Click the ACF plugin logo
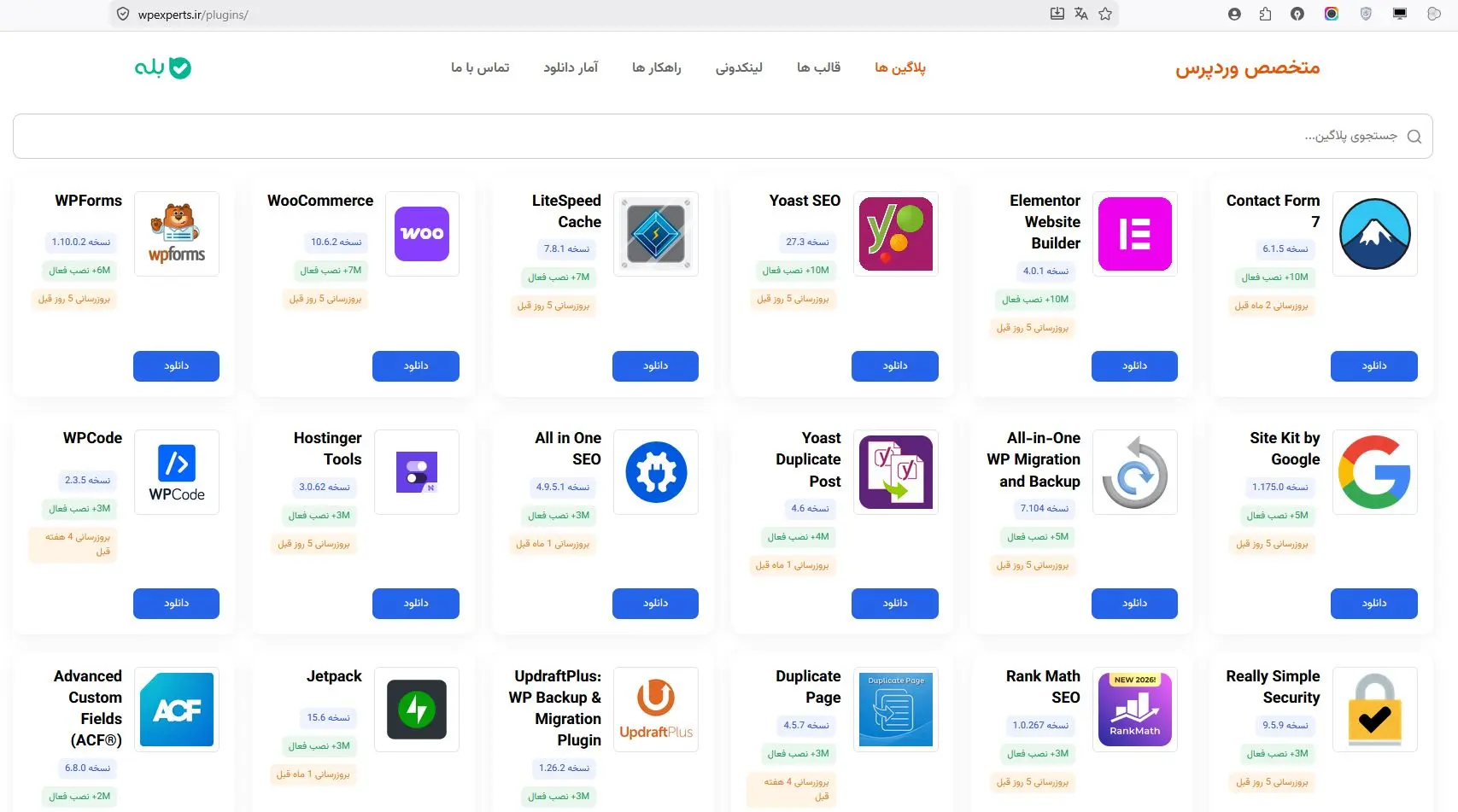This screenshot has height=812, width=1458. (x=177, y=710)
